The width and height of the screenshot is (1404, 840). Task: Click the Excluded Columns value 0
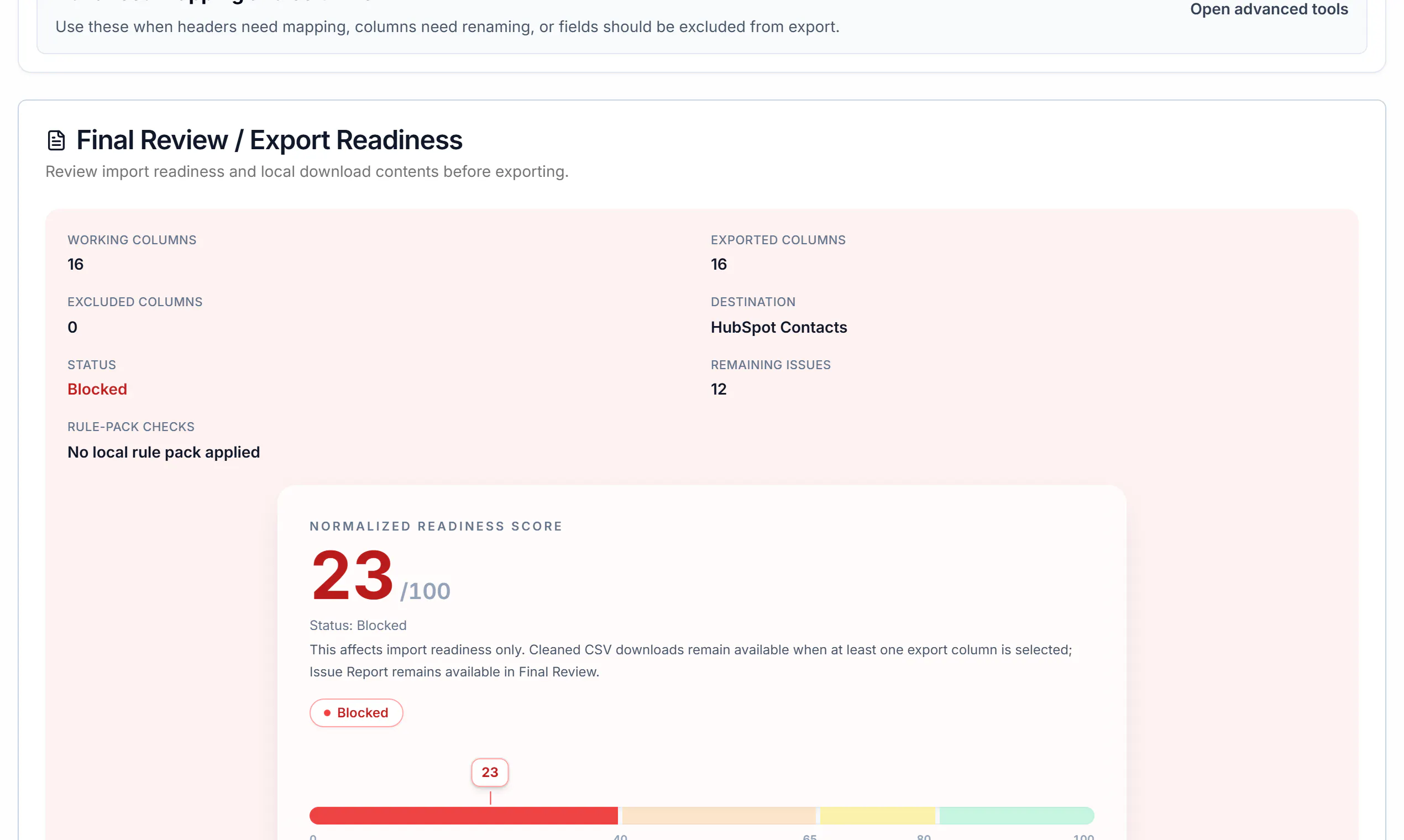pyautogui.click(x=72, y=327)
